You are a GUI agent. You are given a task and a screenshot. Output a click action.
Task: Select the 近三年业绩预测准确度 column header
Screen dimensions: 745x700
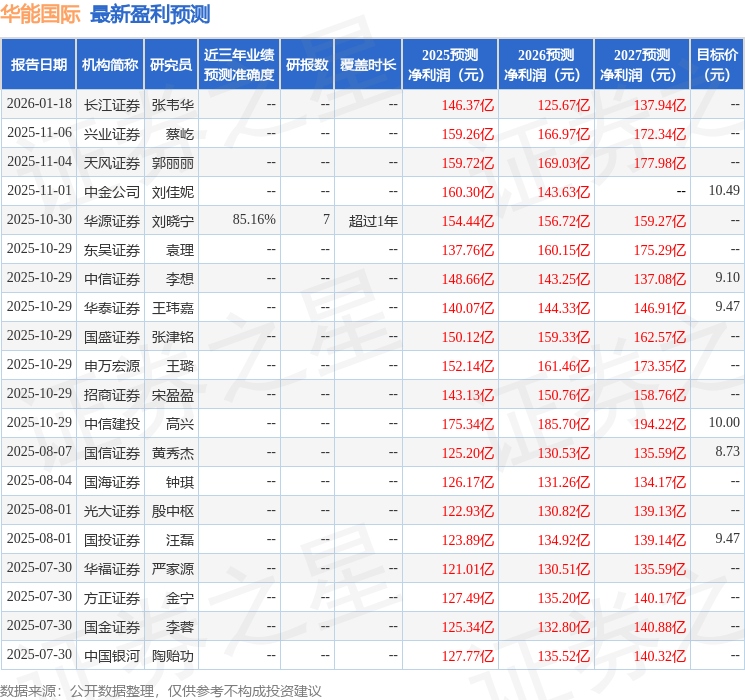coord(239,65)
